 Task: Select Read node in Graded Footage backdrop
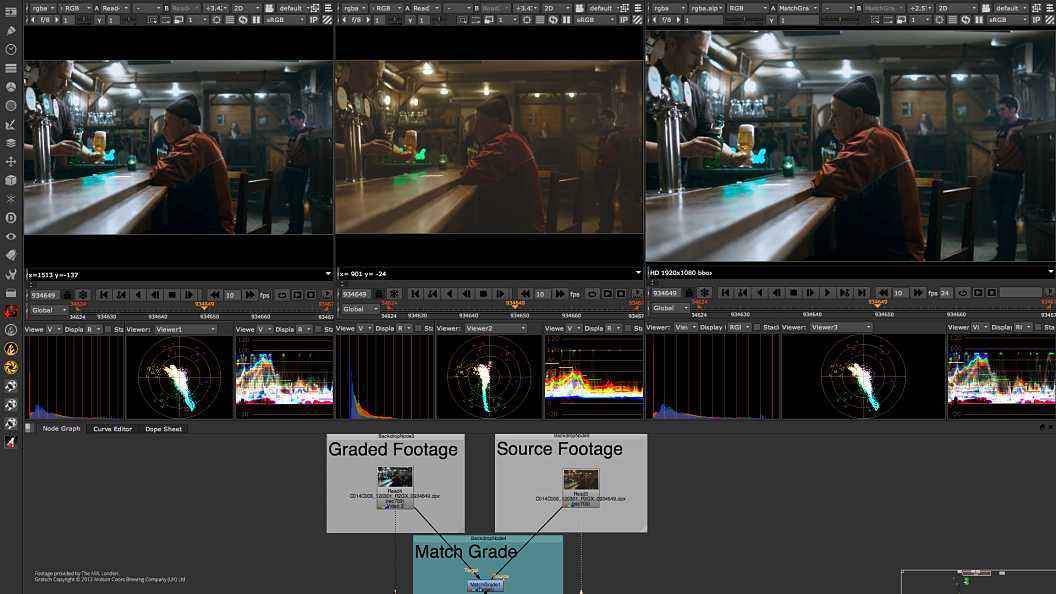pos(395,488)
